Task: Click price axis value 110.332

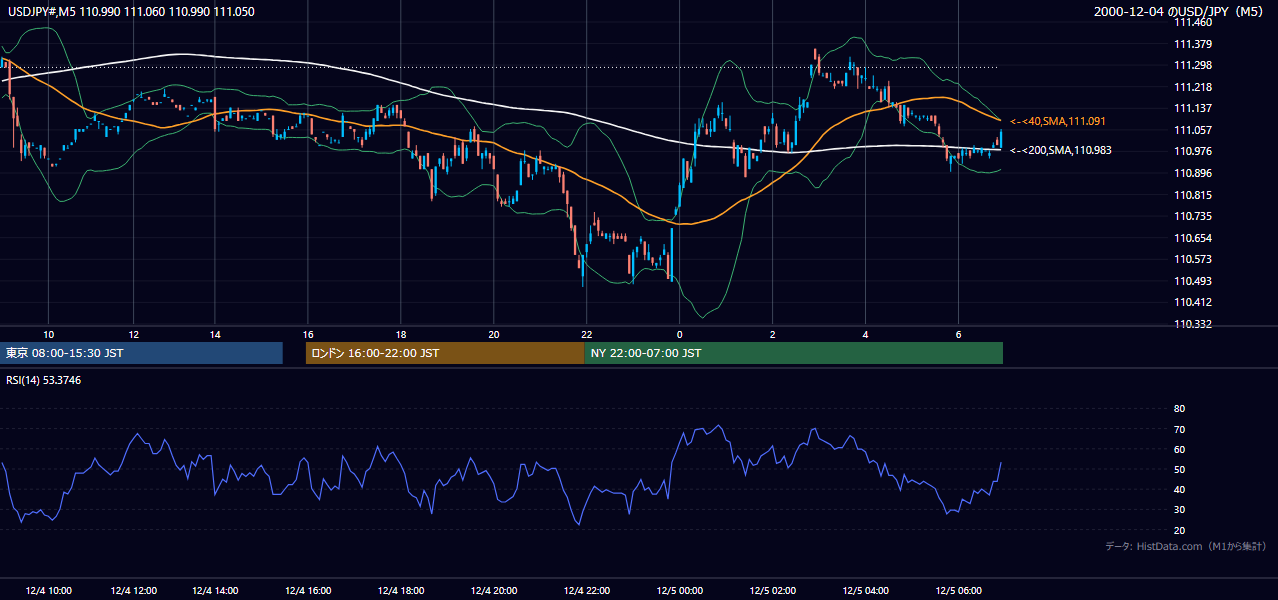Action: [1192, 324]
